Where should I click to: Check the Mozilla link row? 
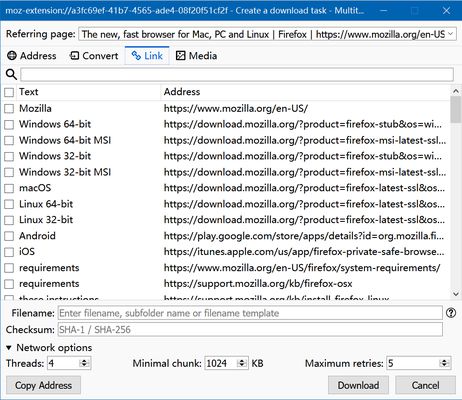9,109
